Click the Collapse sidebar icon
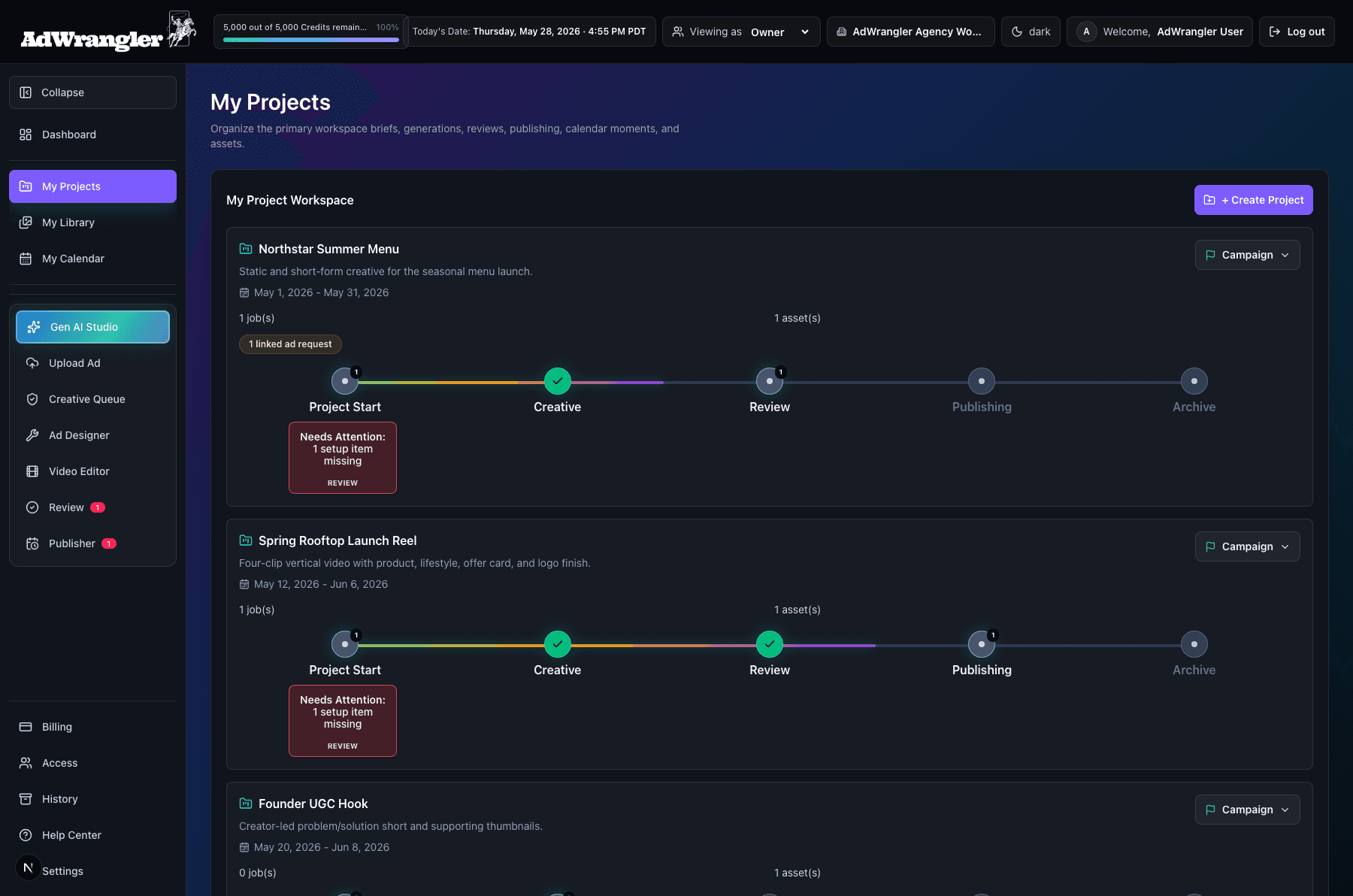Screen dimensions: 1353x896 click(26, 92)
